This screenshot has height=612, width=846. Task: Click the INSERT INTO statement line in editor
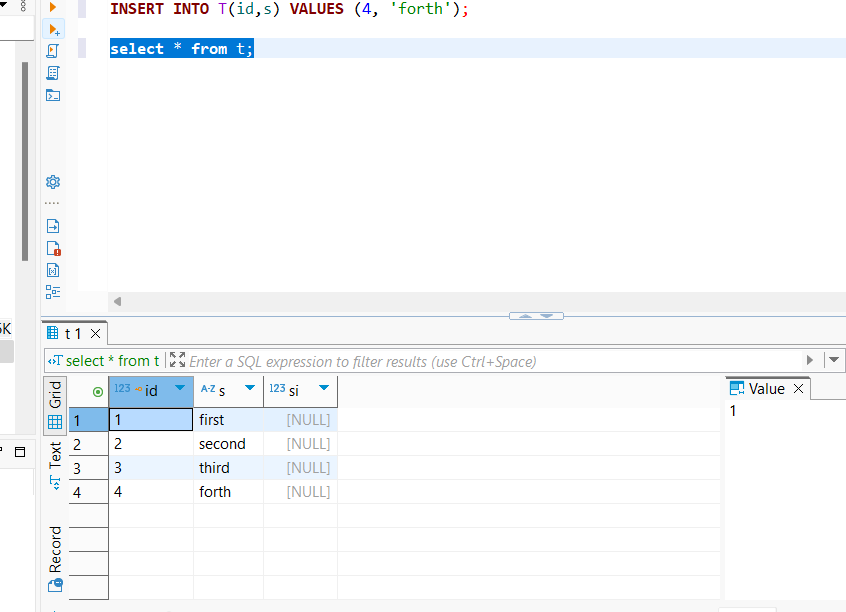point(289,9)
